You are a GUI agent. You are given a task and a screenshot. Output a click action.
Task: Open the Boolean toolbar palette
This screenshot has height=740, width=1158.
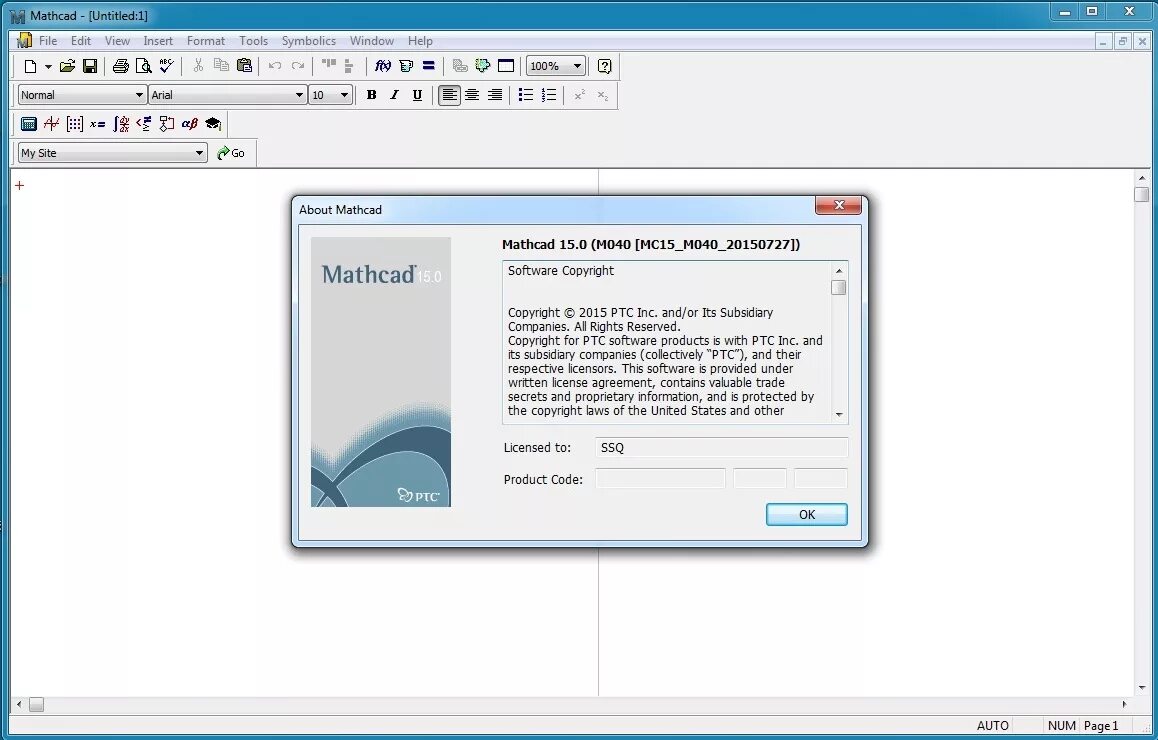pyautogui.click(x=144, y=124)
